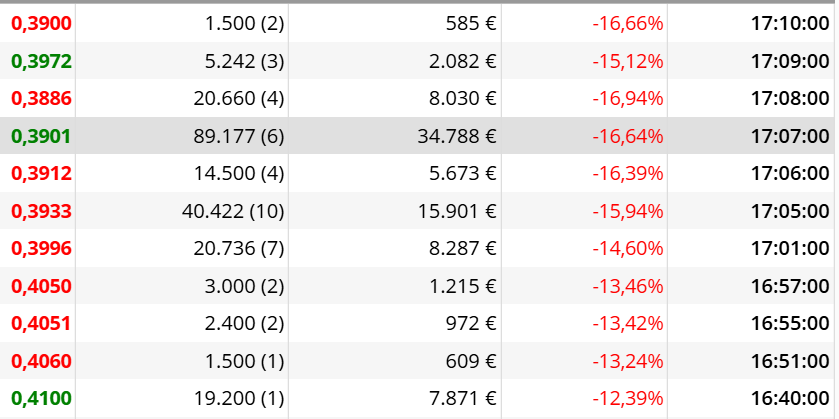The height and width of the screenshot is (419, 839).
Task: Click the green price 0,4100
Action: click(x=41, y=399)
